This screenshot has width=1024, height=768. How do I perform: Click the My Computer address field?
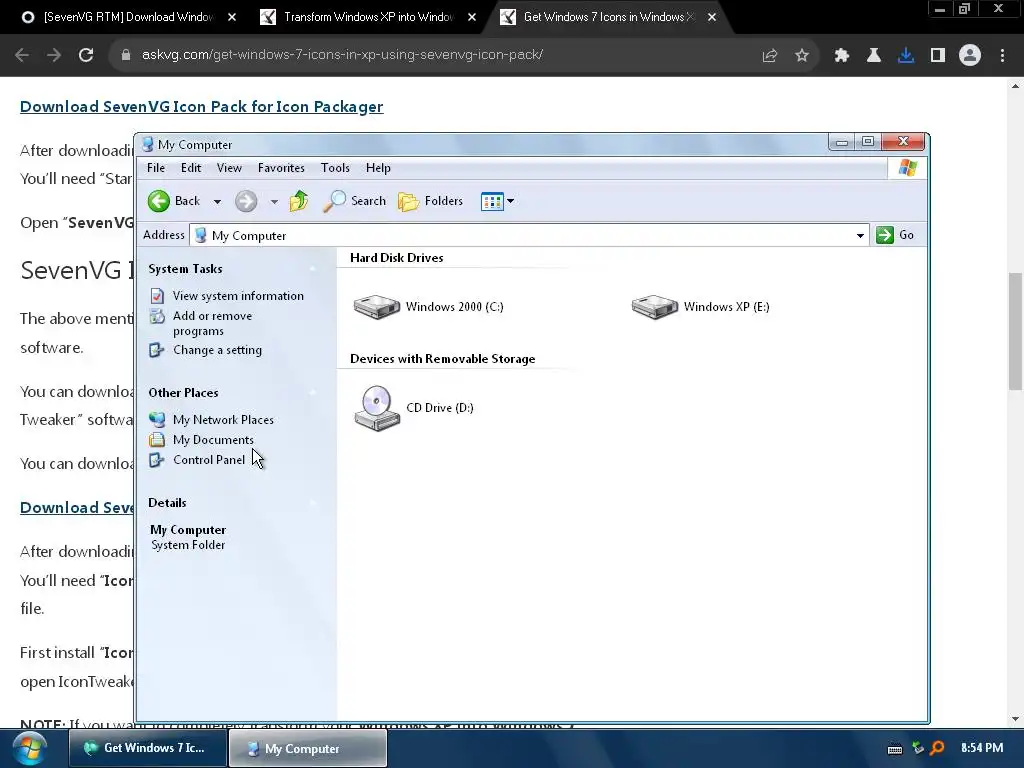(529, 235)
